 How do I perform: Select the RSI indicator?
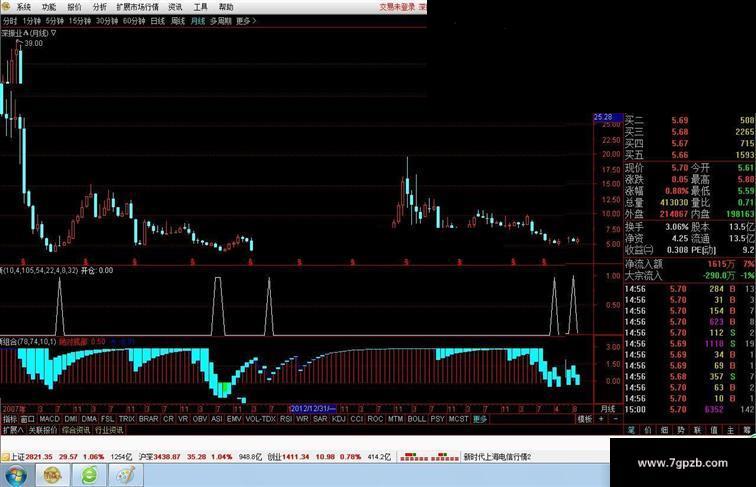coord(286,419)
